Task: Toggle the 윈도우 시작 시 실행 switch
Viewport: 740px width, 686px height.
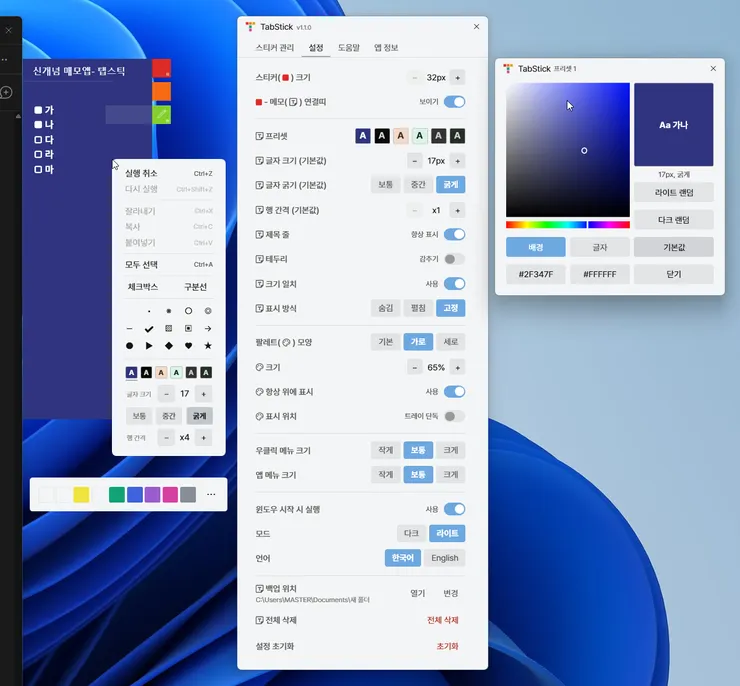Action: click(454, 509)
